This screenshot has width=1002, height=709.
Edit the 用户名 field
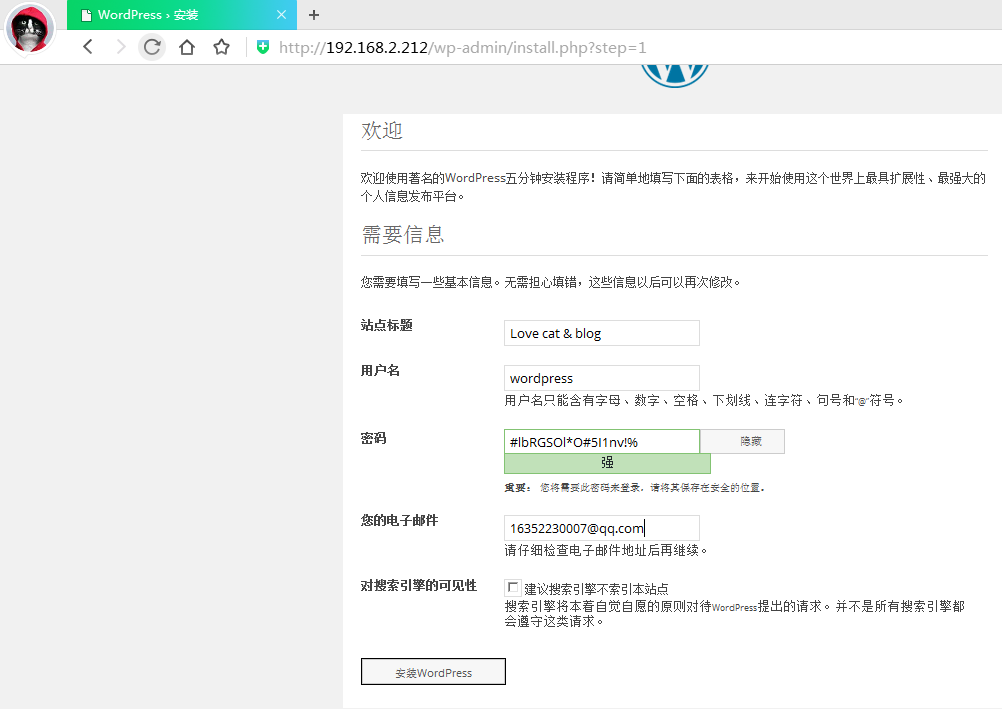point(601,378)
